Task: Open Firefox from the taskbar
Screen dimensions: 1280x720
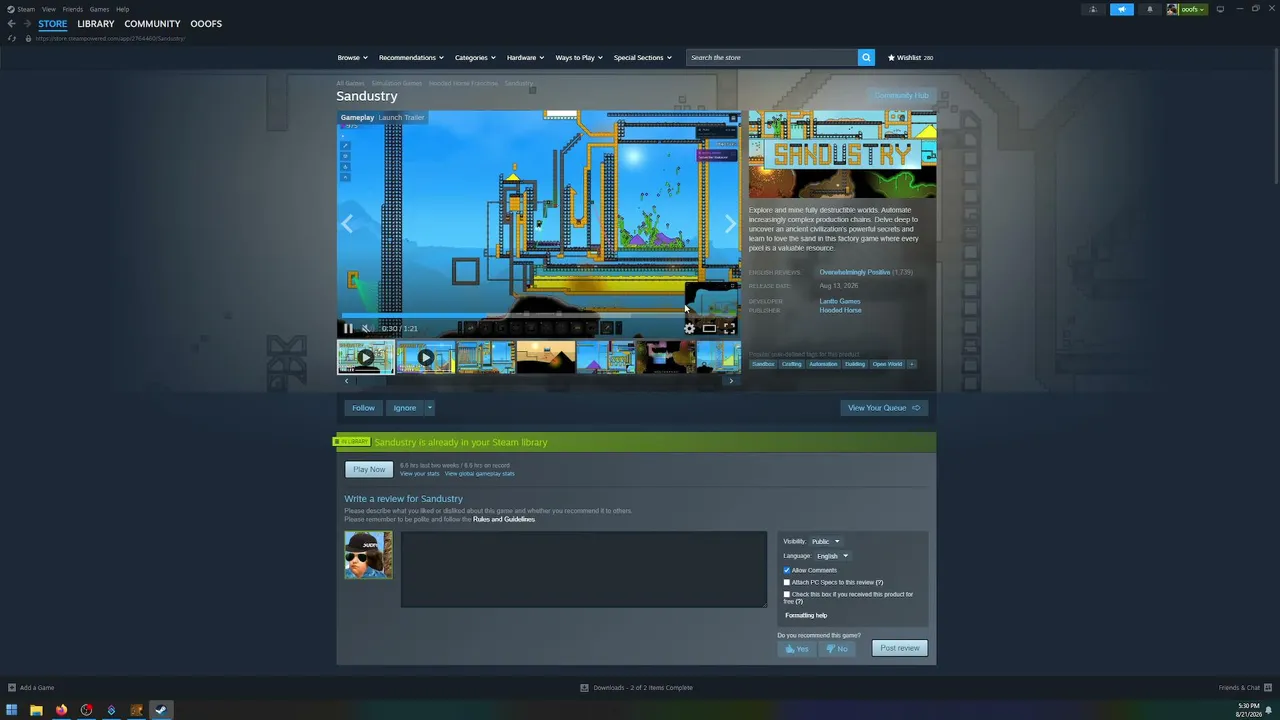Action: (x=61, y=710)
